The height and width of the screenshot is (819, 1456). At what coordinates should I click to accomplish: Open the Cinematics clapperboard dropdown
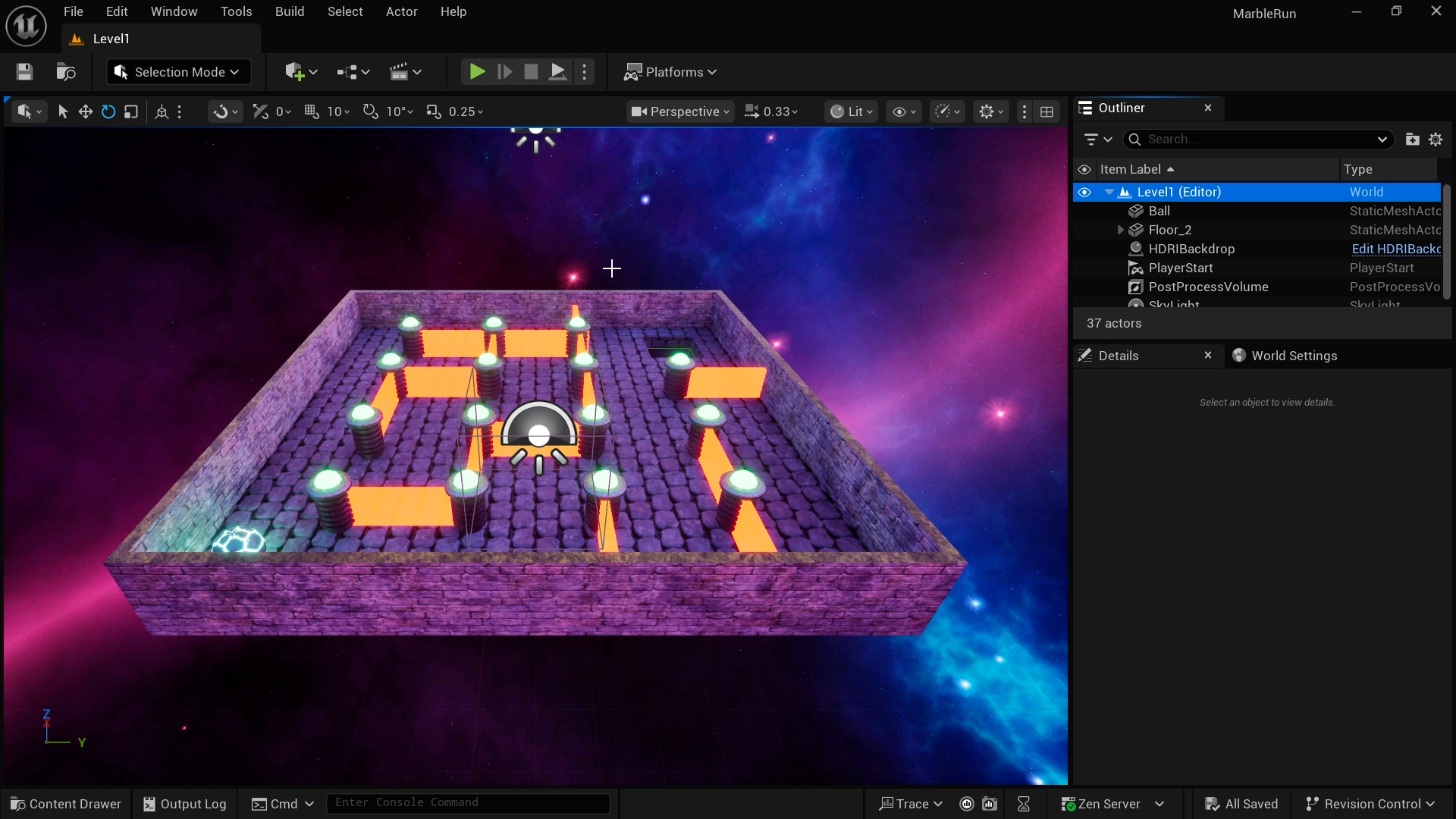pos(406,72)
